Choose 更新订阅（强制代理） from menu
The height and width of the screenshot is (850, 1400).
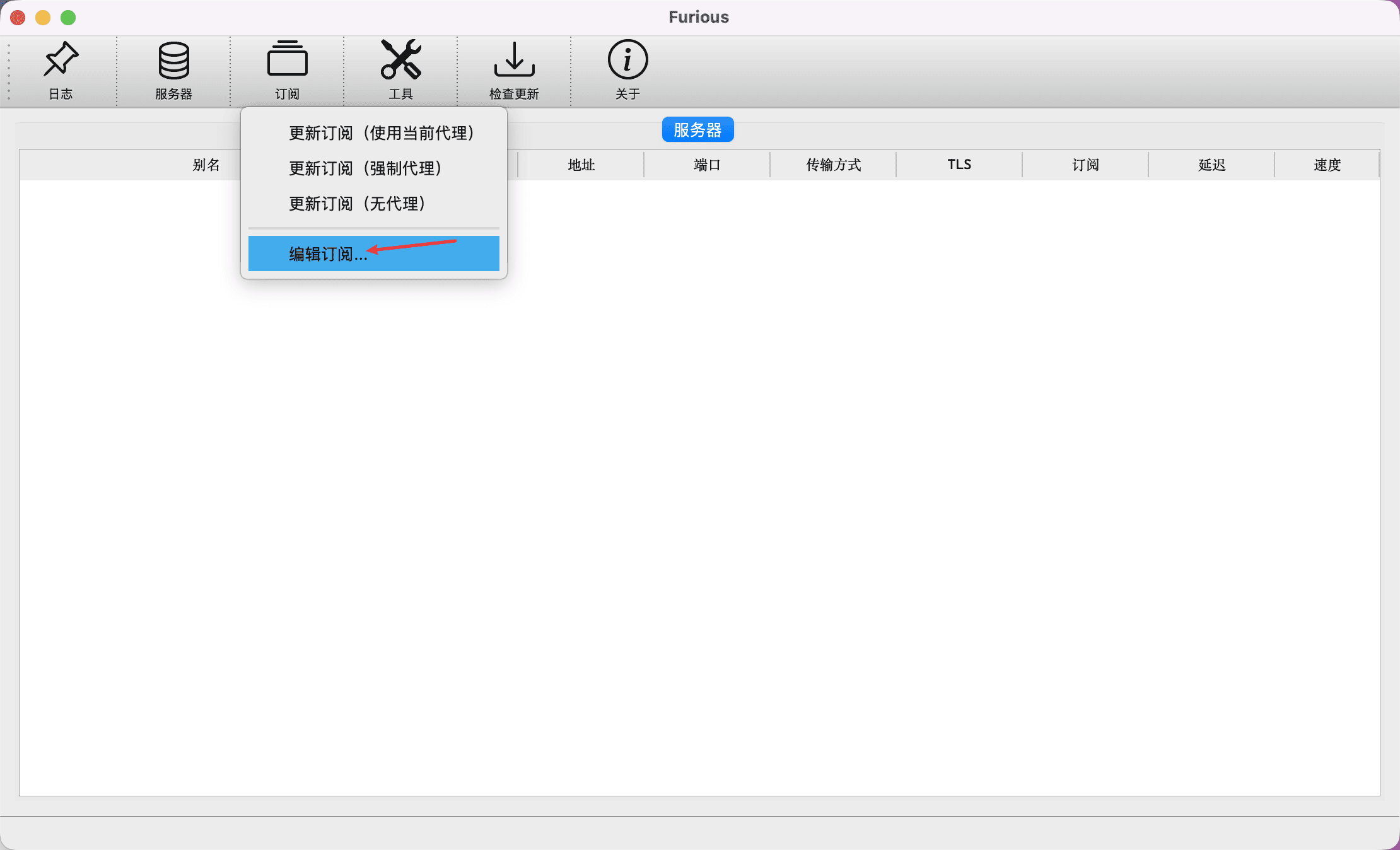tap(365, 168)
